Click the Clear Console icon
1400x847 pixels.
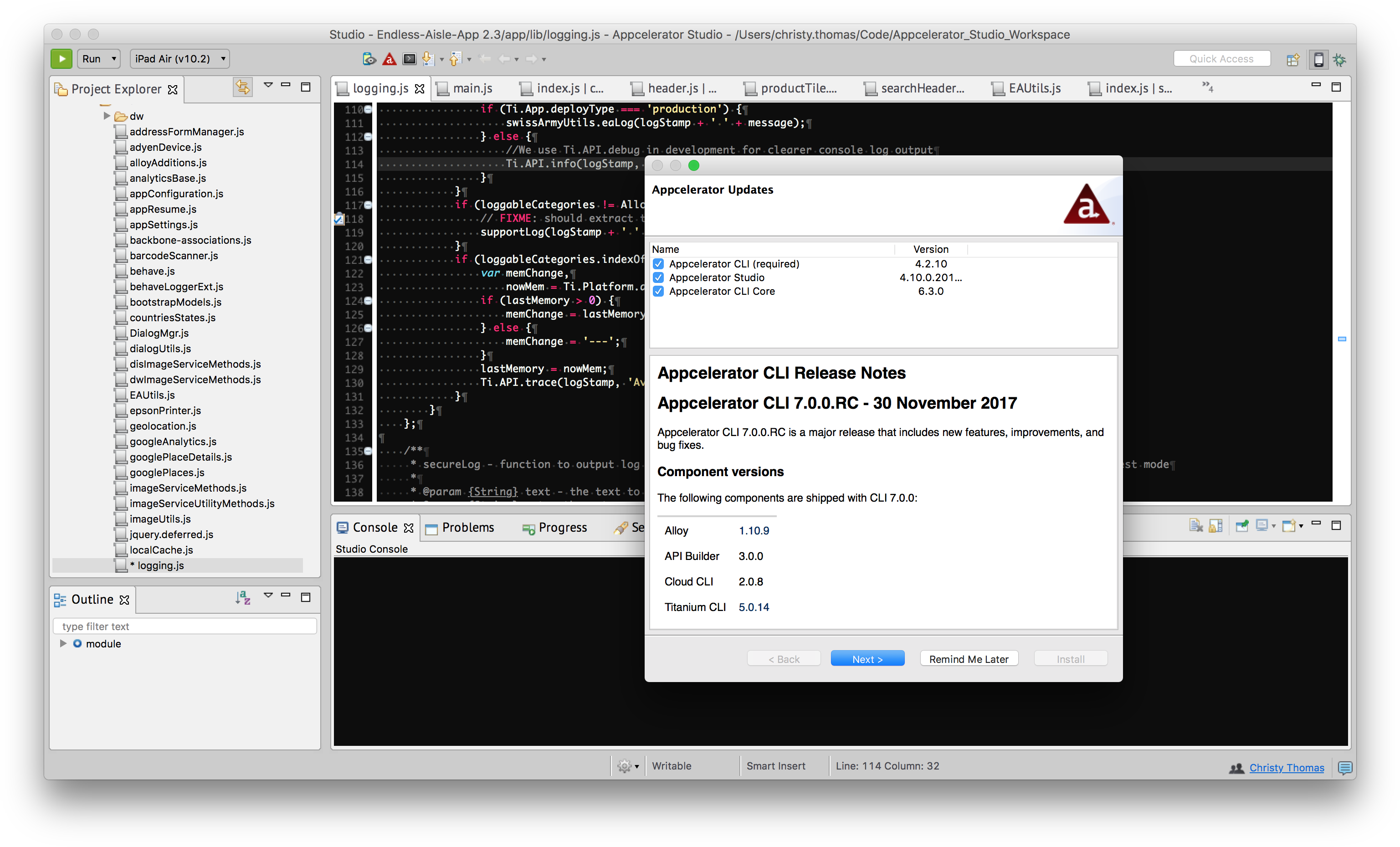1195,526
